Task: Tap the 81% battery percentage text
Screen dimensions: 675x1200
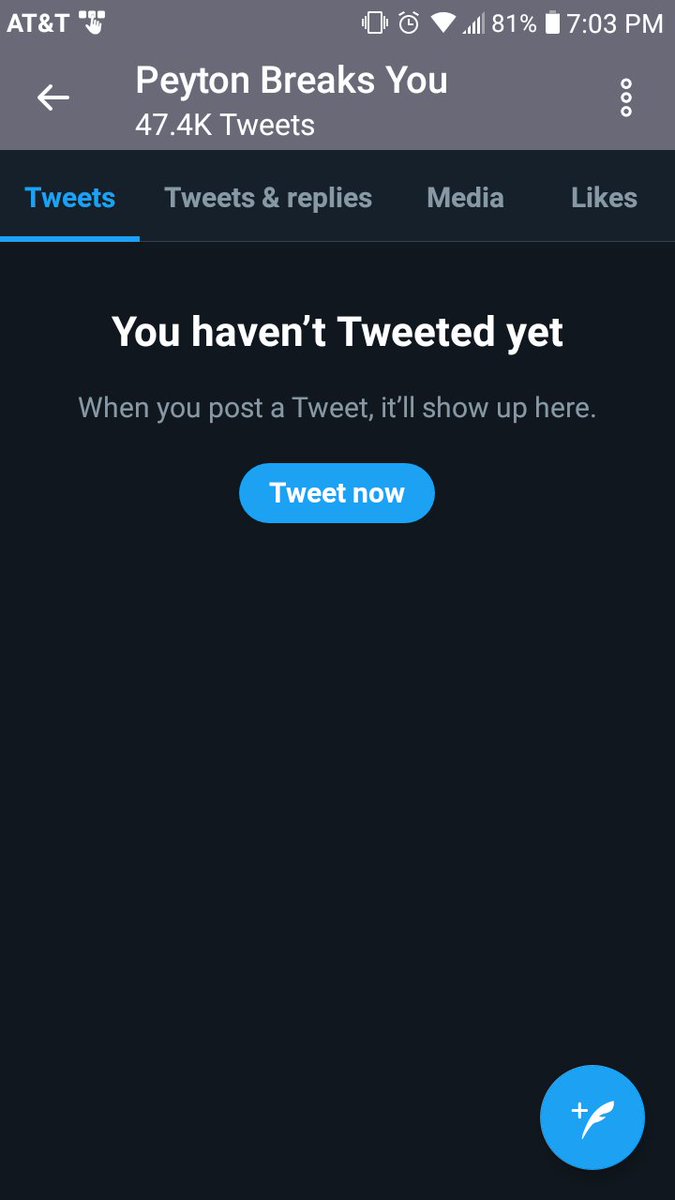Action: pyautogui.click(x=514, y=23)
